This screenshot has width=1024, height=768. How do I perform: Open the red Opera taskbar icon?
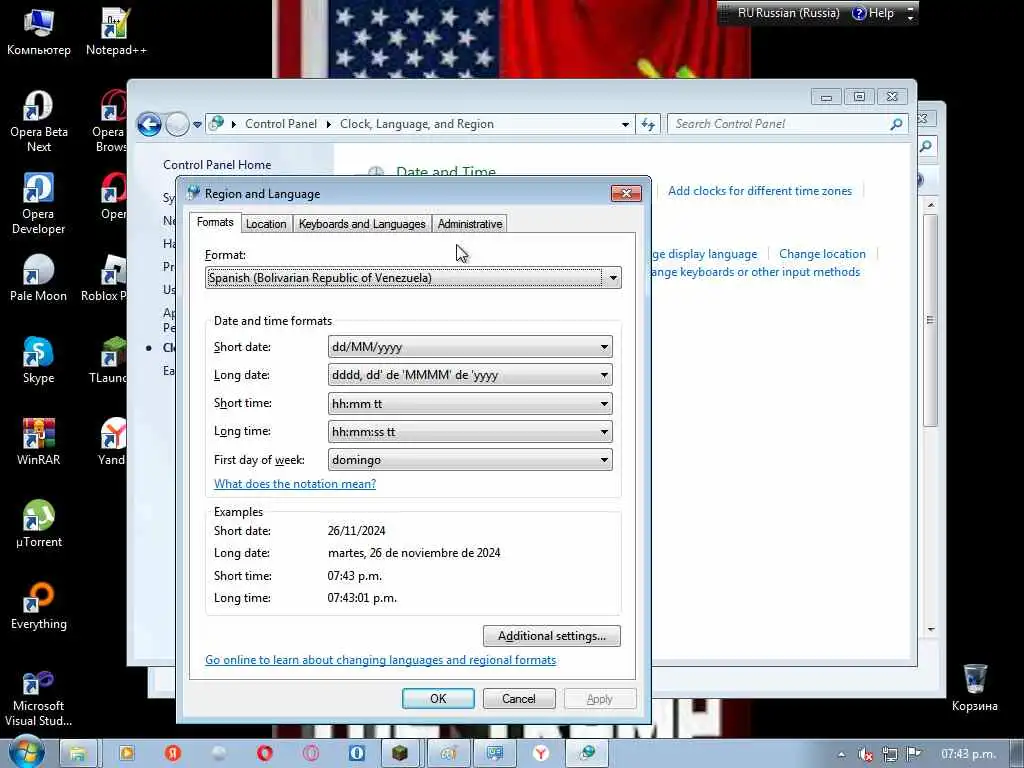[264, 754]
